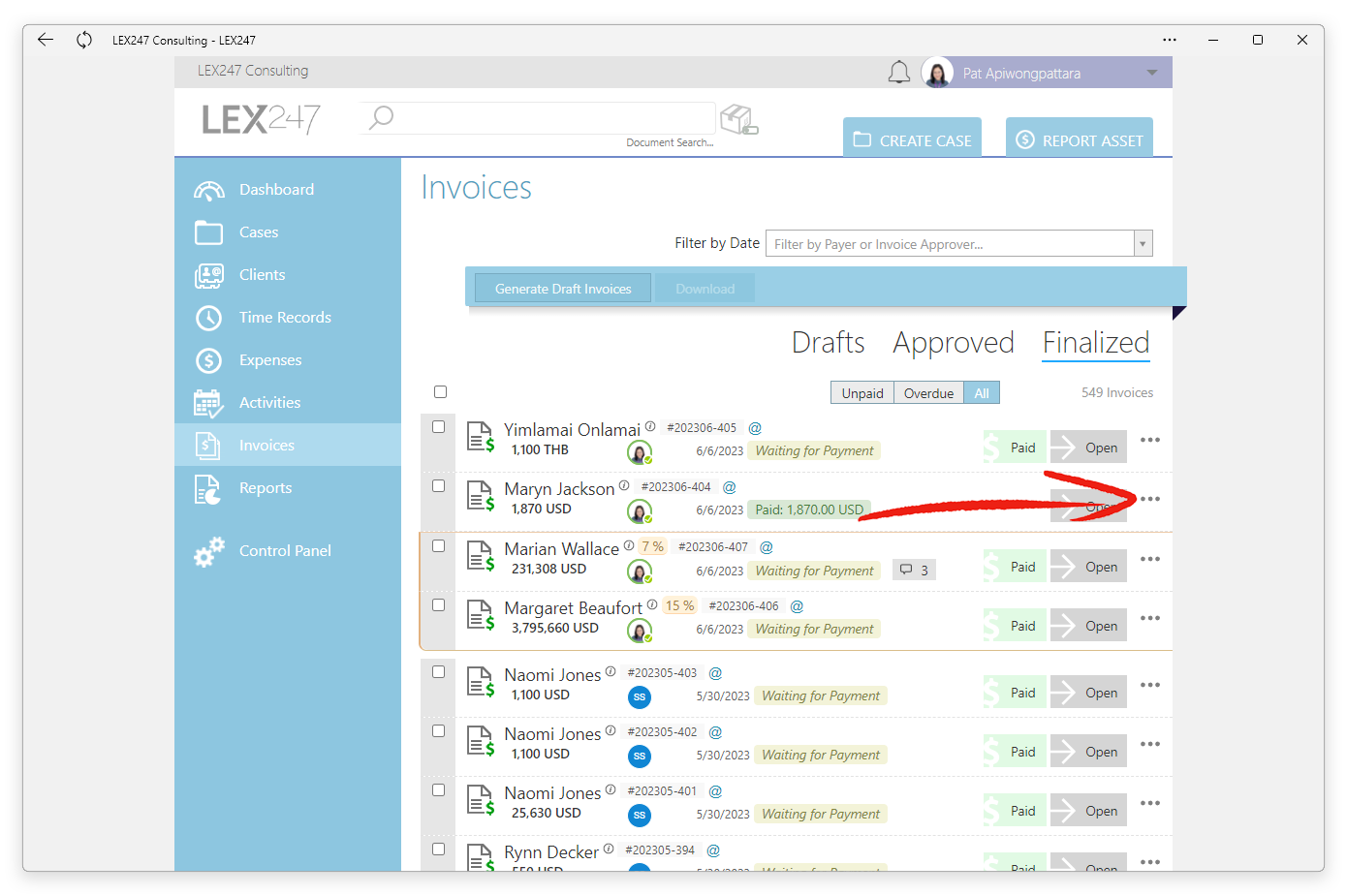
Task: Open Cases in the sidebar
Action: coord(288,232)
